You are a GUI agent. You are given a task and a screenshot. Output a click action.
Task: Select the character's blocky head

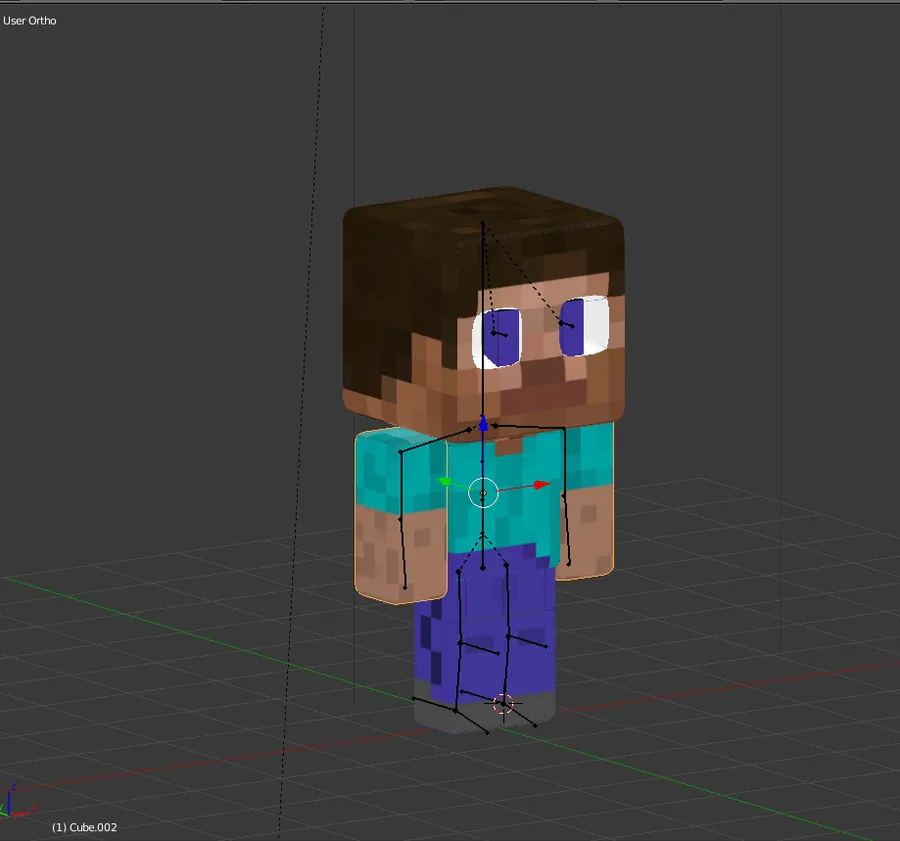tap(483, 313)
